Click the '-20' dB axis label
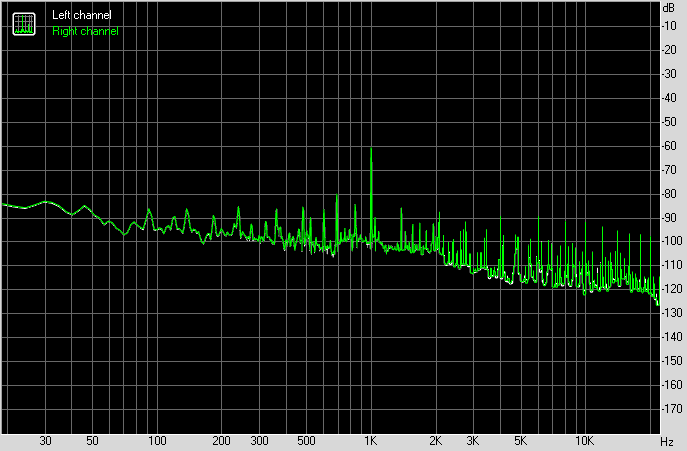Image resolution: width=687 pixels, height=451 pixels. [x=669, y=50]
